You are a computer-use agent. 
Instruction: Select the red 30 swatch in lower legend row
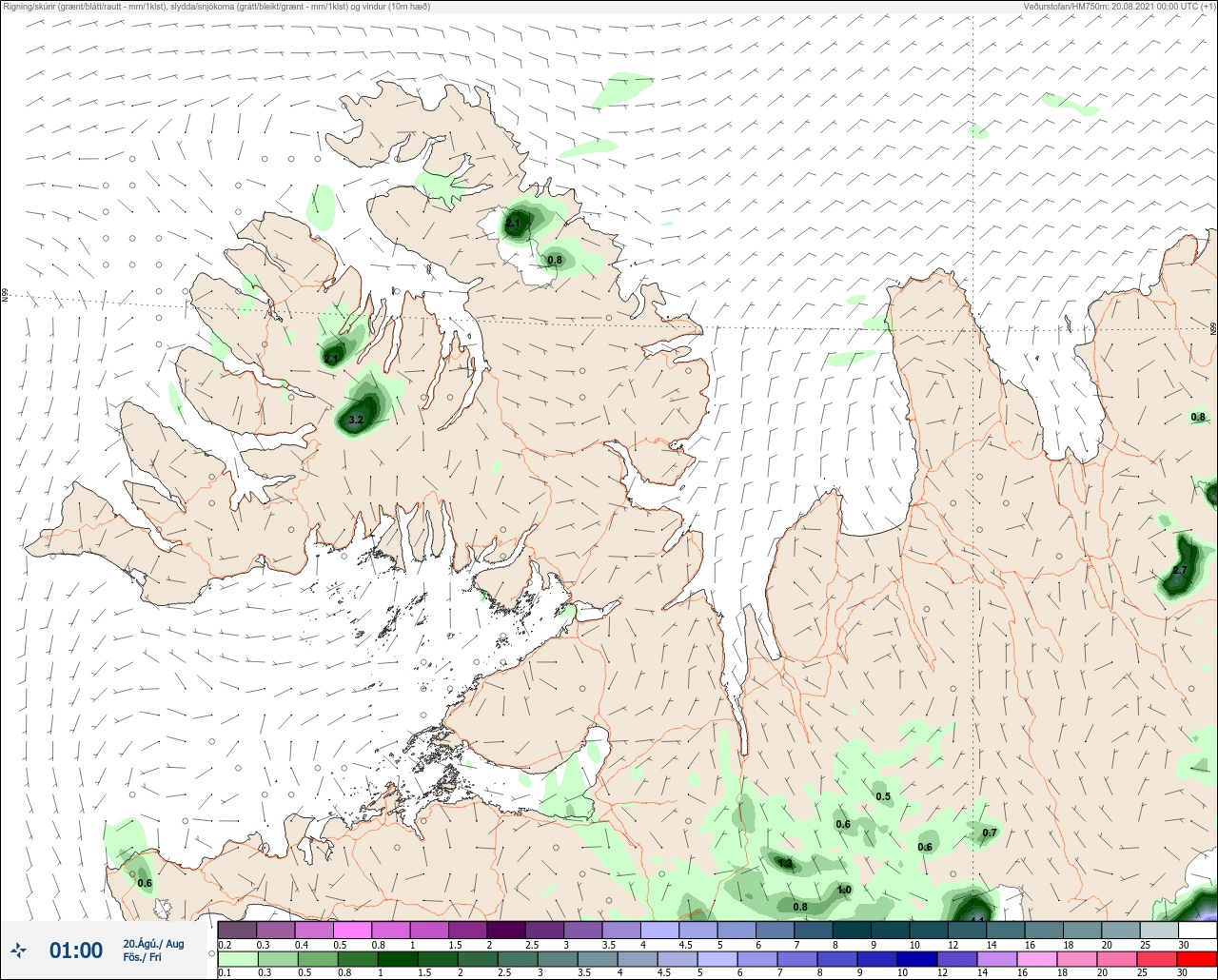1197,958
